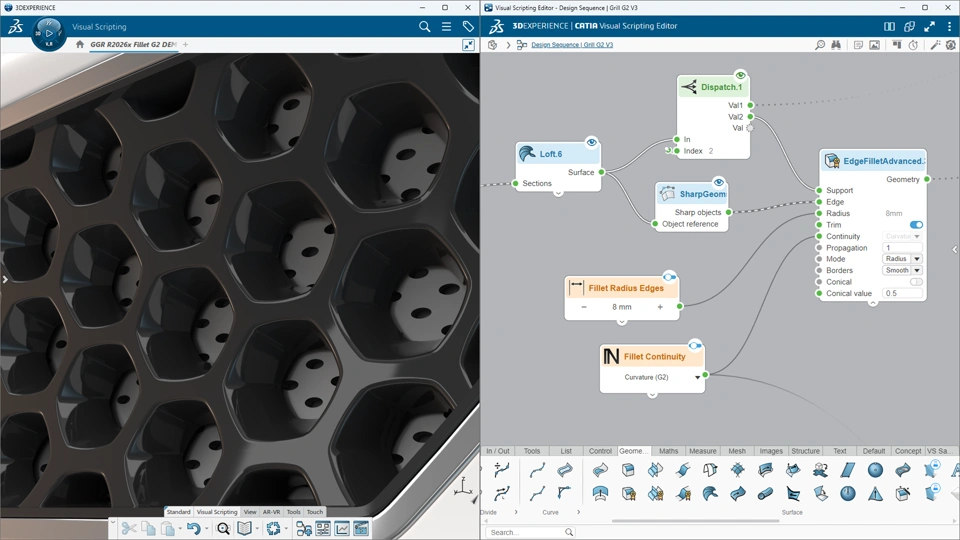This screenshot has height=540, width=960.
Task: Click the split view icon in editor header
Action: coord(890,26)
